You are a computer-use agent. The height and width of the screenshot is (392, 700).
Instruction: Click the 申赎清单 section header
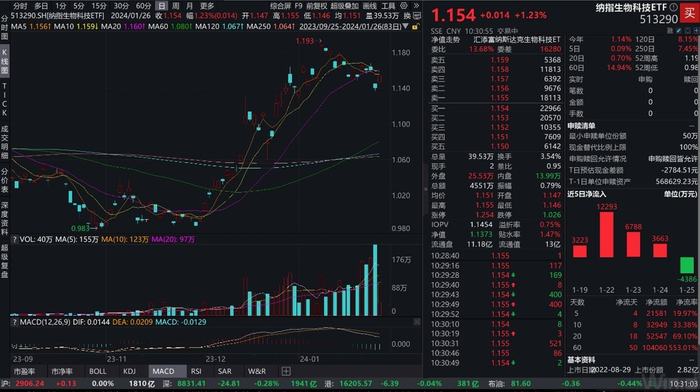pyautogui.click(x=581, y=126)
